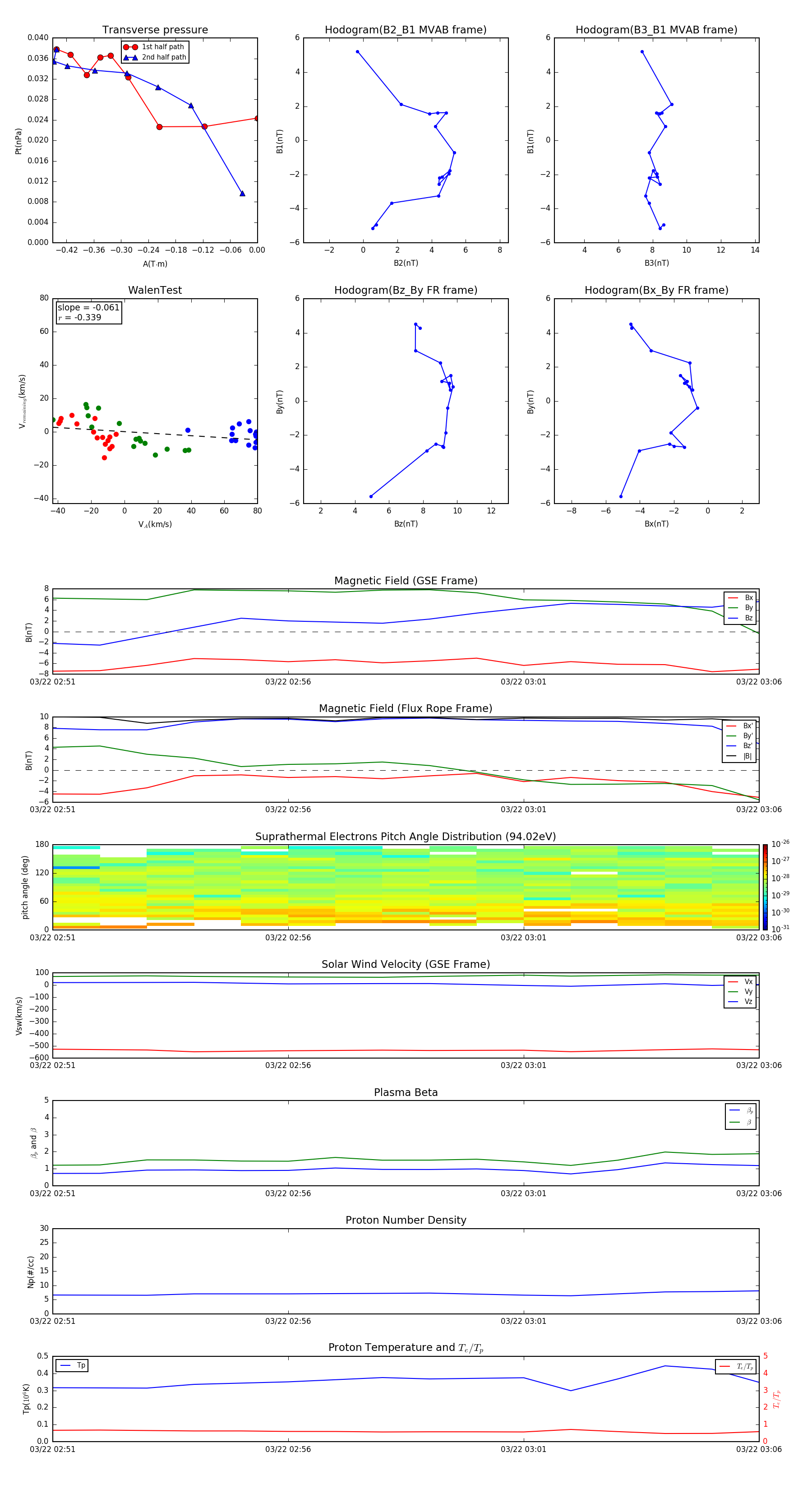
Task: Click the 'Bx(nT)' axis label
Action: pos(656,524)
